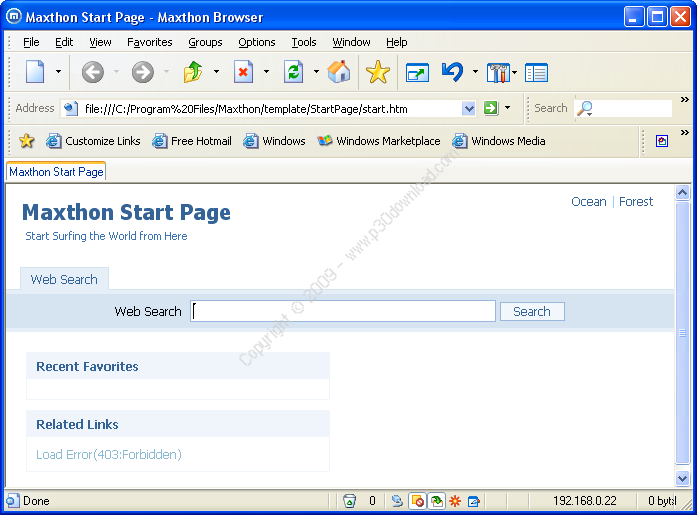Click the Load Error(403:Forbidden) text
The image size is (697, 515).
coord(109,455)
